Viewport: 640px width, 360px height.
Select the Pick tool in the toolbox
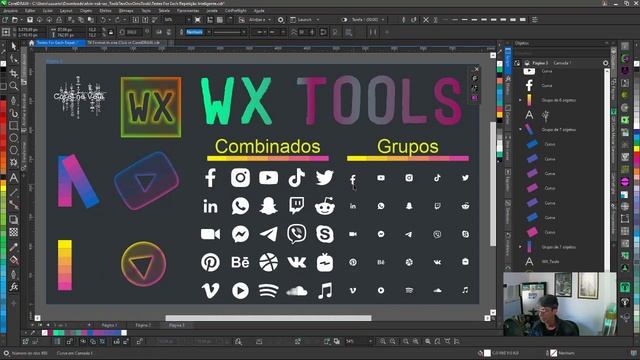14,46
